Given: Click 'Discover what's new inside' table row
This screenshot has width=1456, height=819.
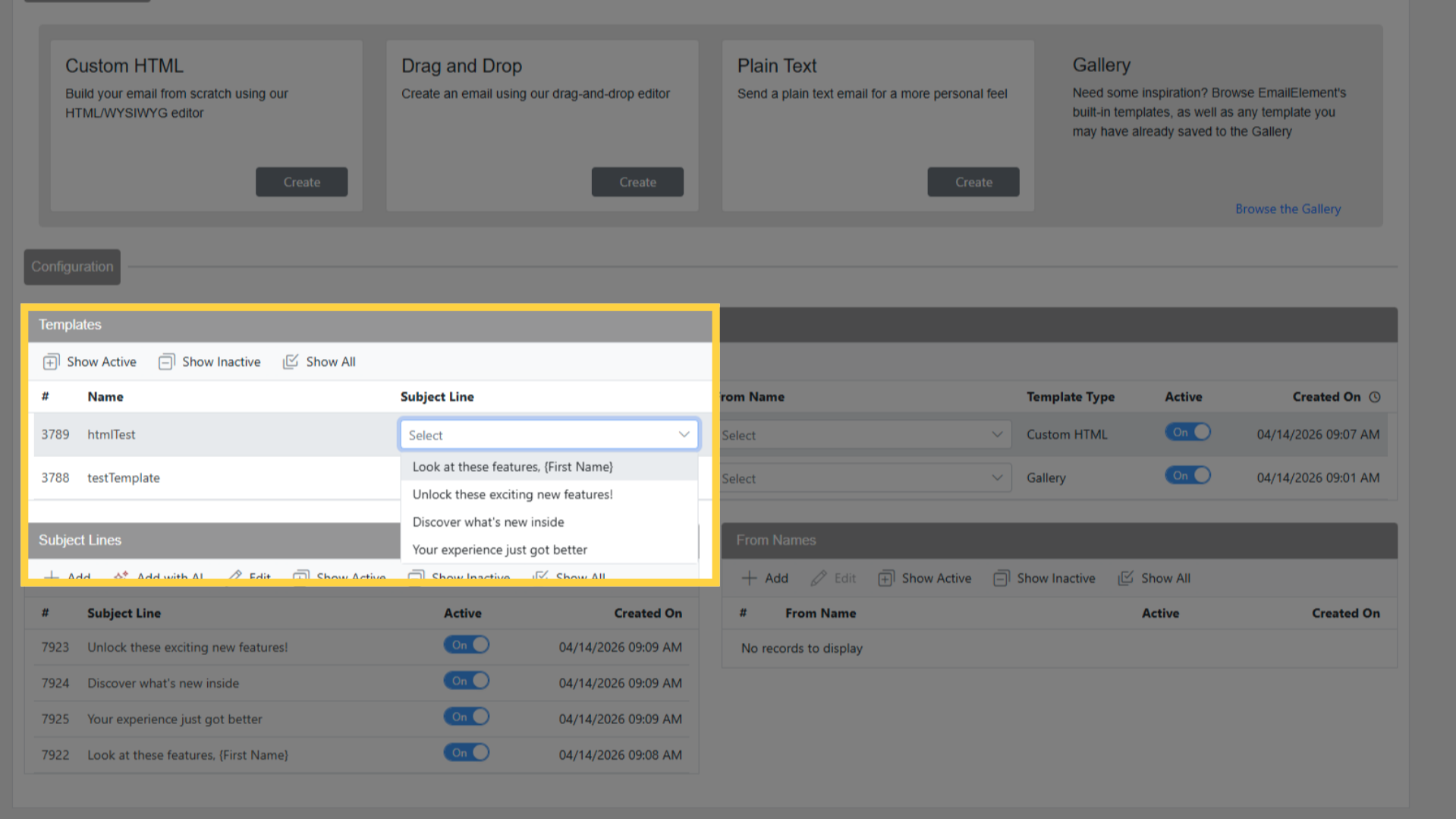Looking at the screenshot, I should click(x=362, y=683).
